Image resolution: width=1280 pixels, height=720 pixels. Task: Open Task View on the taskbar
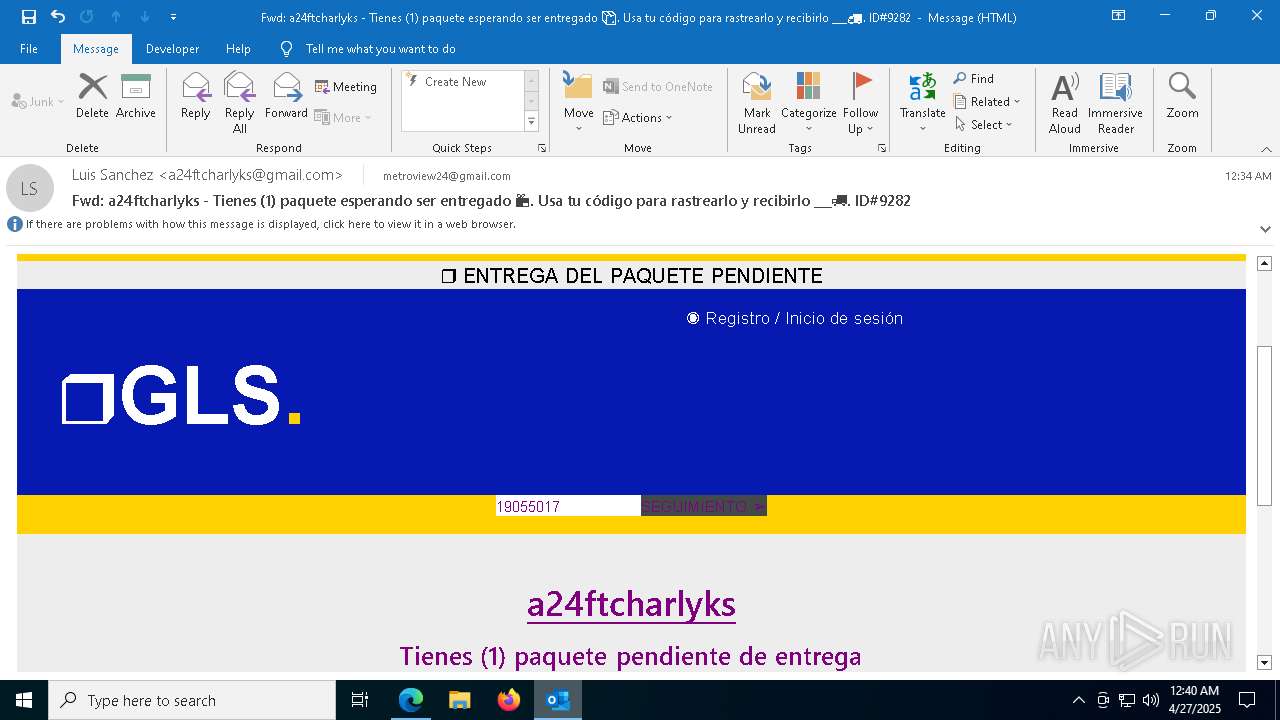click(360, 700)
